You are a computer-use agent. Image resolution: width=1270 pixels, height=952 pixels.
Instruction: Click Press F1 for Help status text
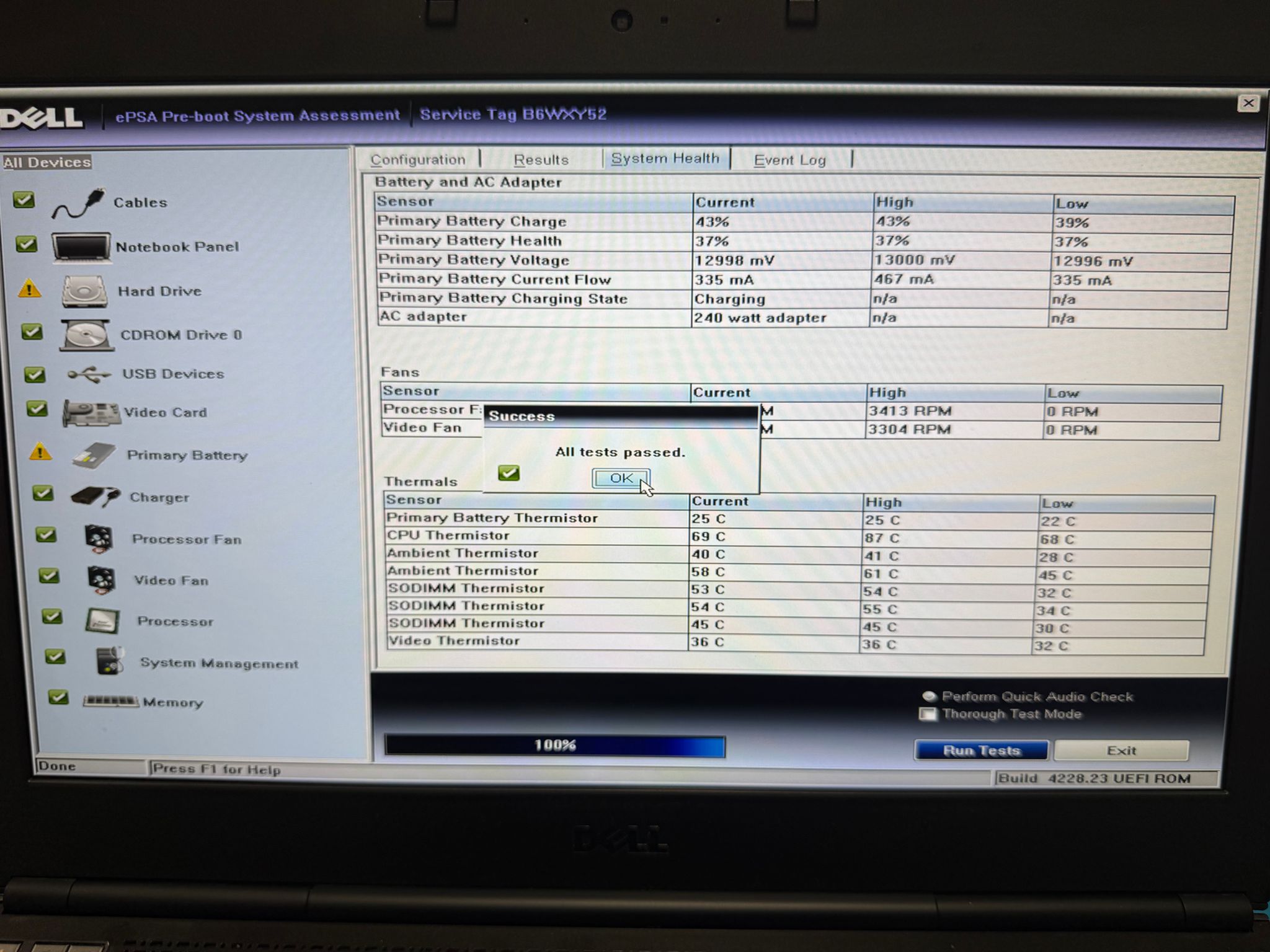pyautogui.click(x=216, y=769)
